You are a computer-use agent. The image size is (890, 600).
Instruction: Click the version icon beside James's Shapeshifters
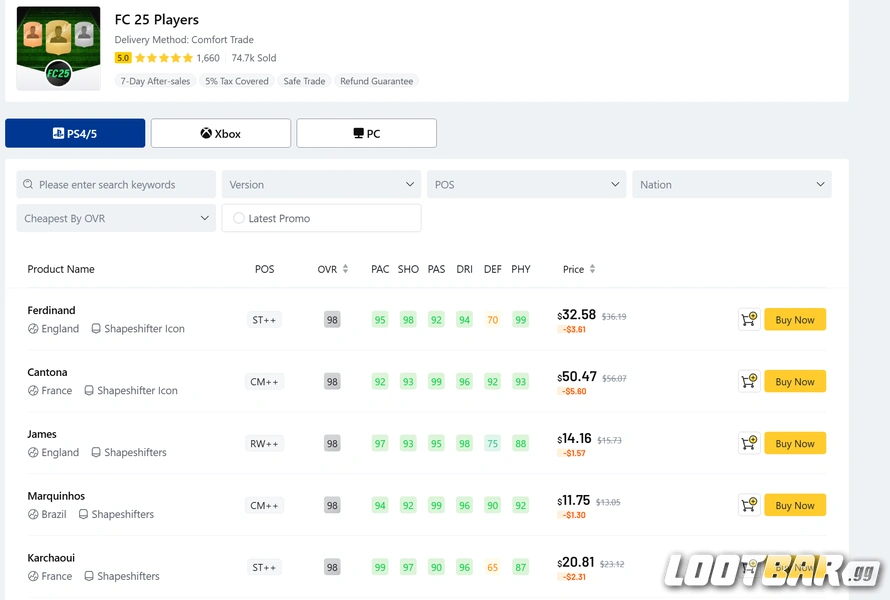click(96, 452)
